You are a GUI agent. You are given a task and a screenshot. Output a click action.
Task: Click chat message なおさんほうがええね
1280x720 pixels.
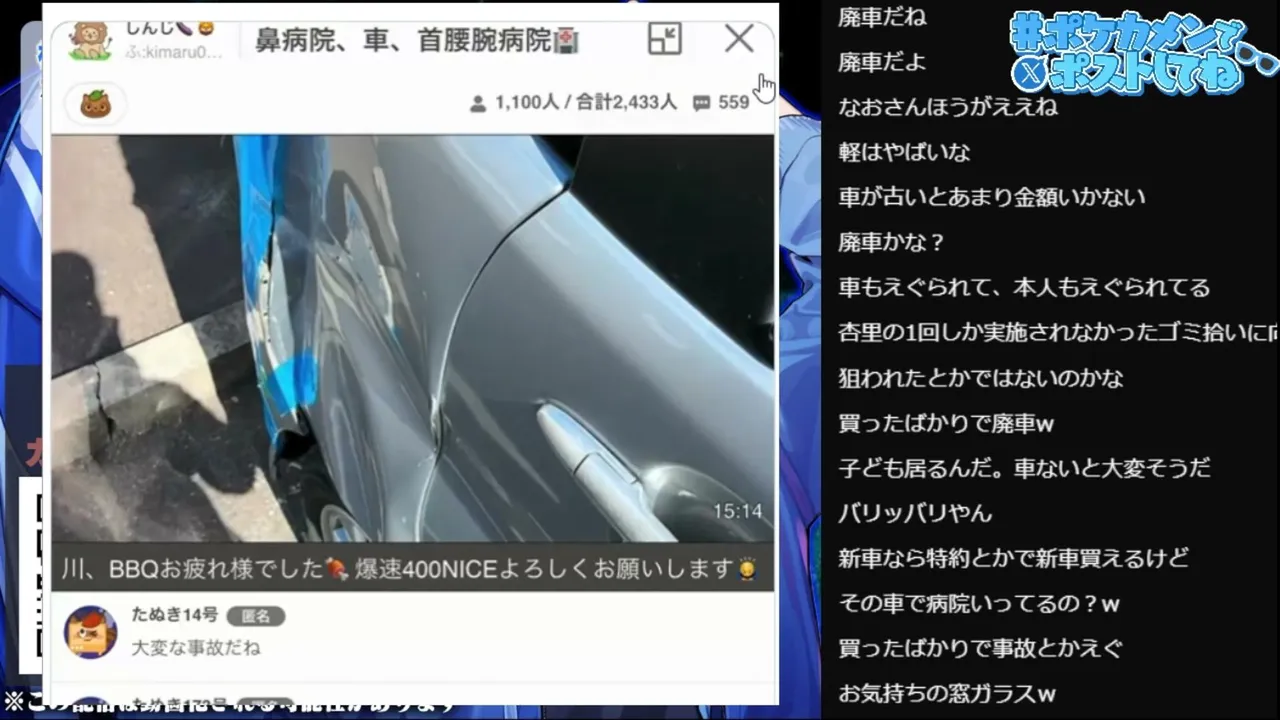(x=948, y=107)
